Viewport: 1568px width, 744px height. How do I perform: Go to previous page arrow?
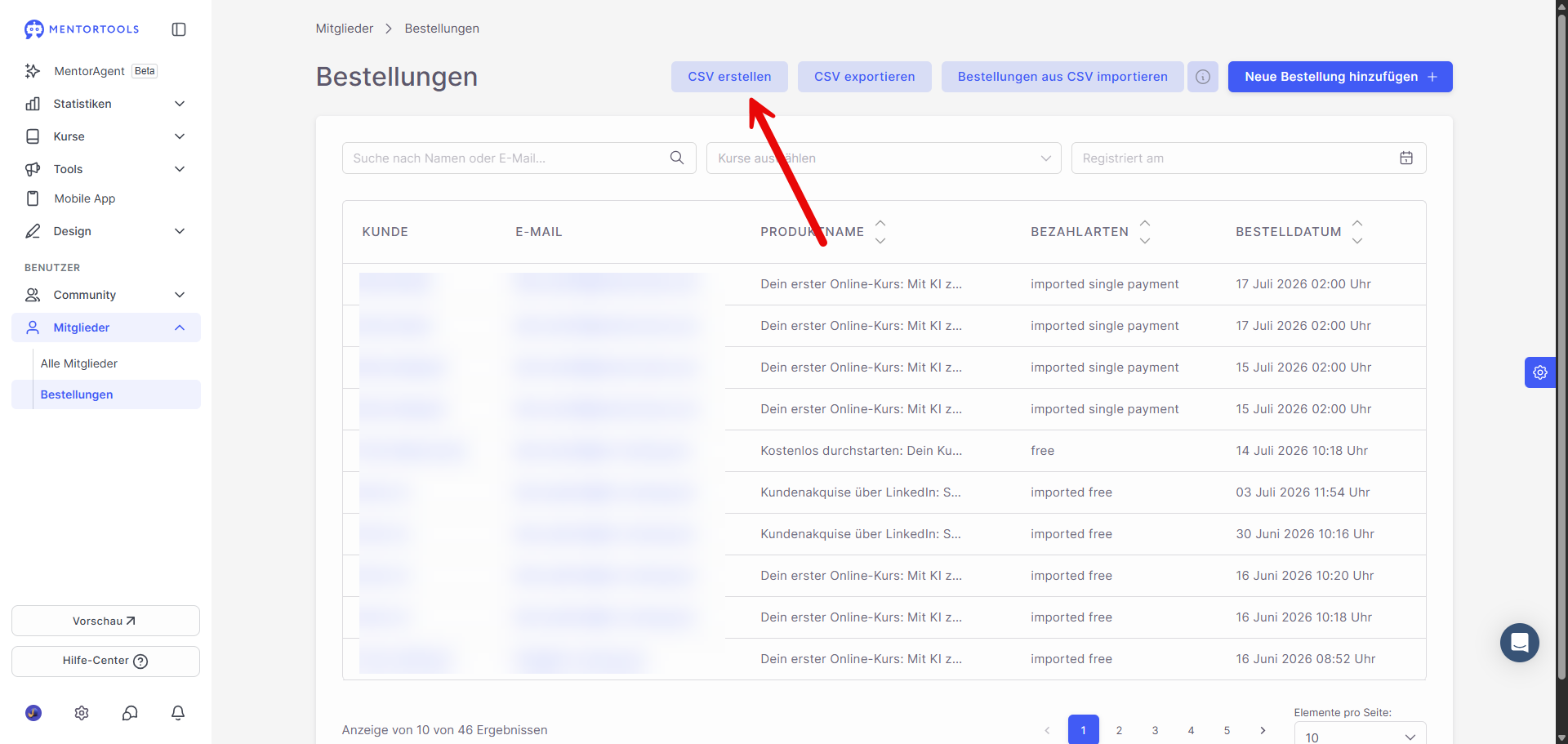point(1048,730)
